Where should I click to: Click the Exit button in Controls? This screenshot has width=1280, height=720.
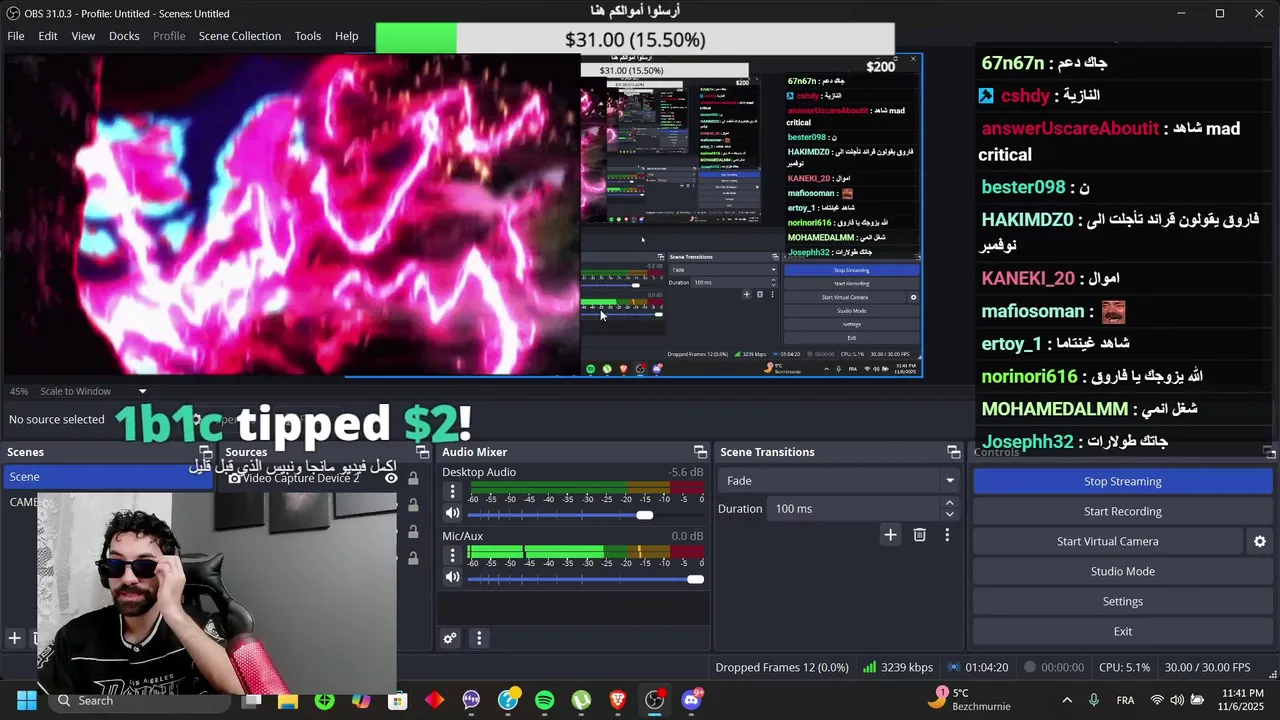[1123, 631]
